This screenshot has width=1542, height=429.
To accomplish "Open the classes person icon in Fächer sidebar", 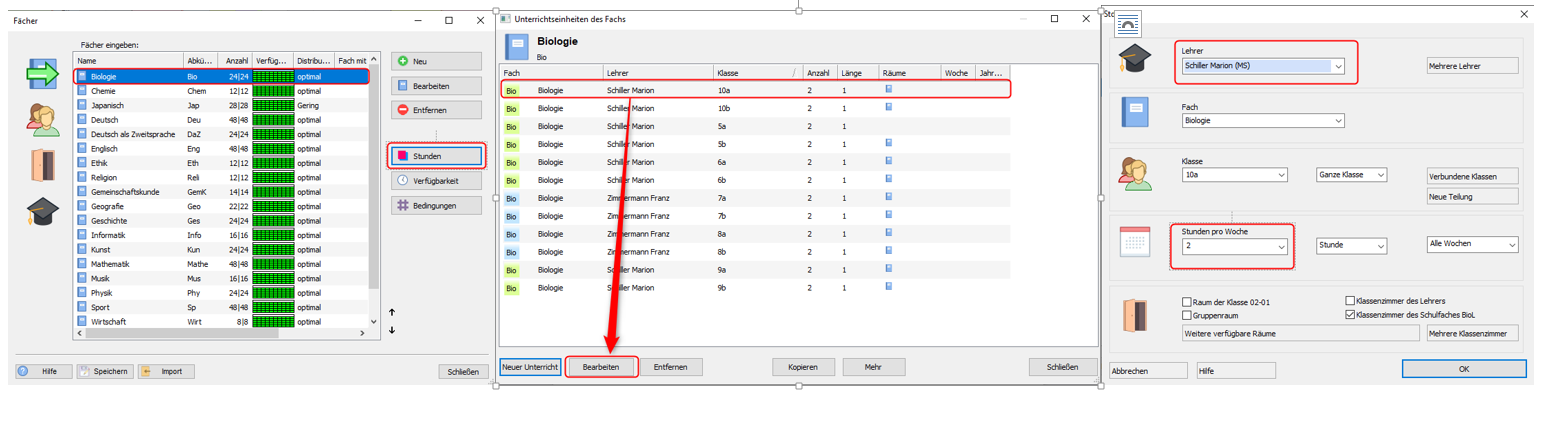I will [43, 119].
